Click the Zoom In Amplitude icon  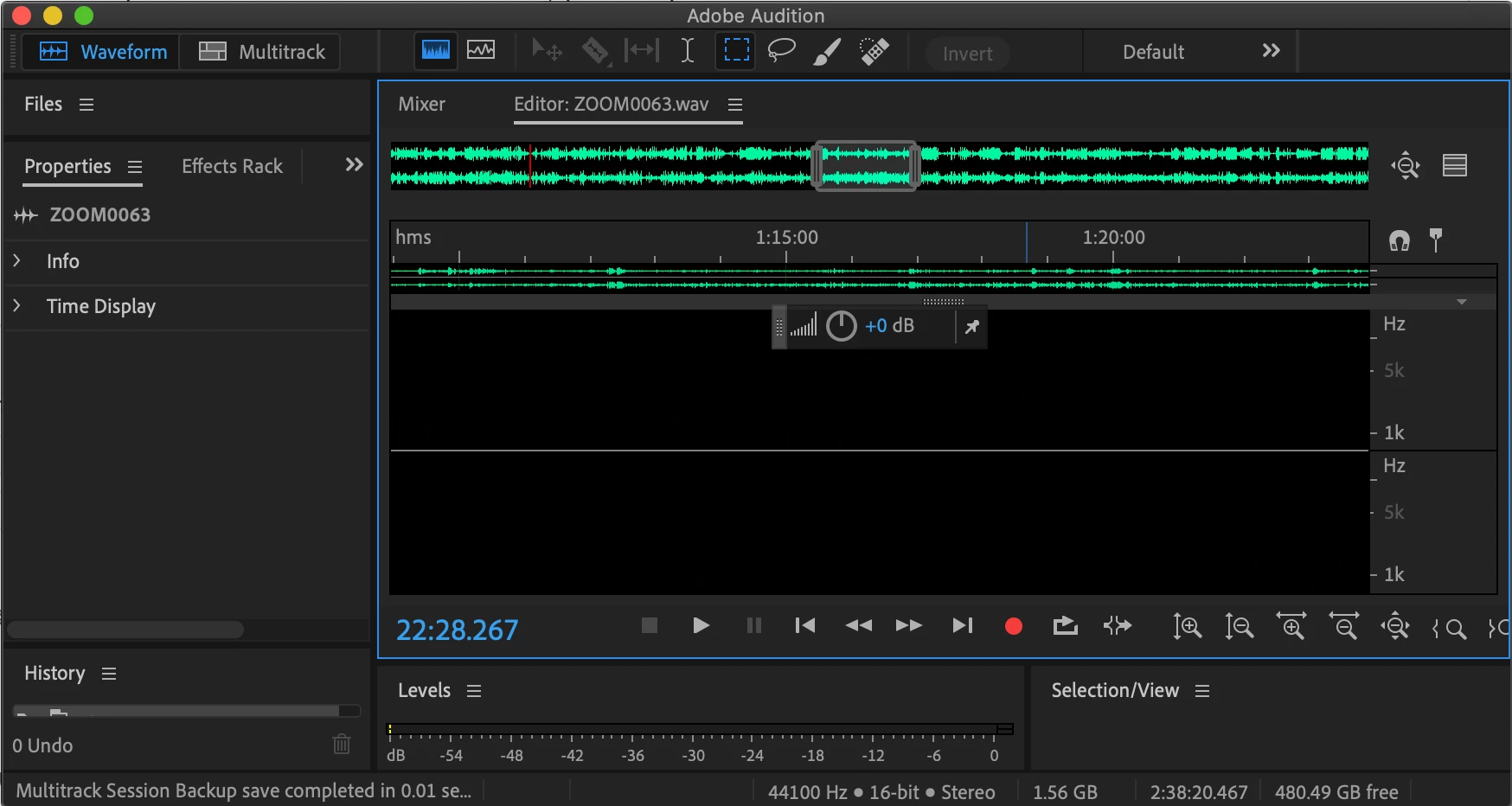[x=1187, y=626]
